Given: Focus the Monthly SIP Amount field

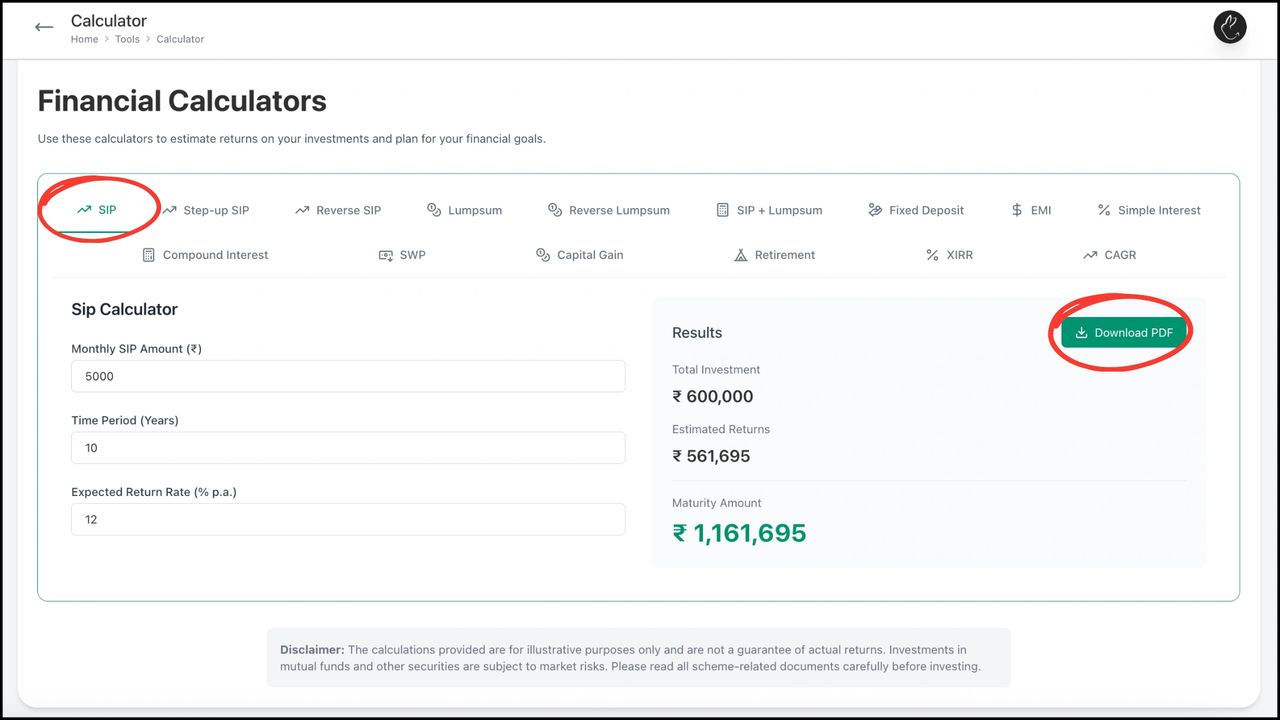Looking at the screenshot, I should 348,376.
